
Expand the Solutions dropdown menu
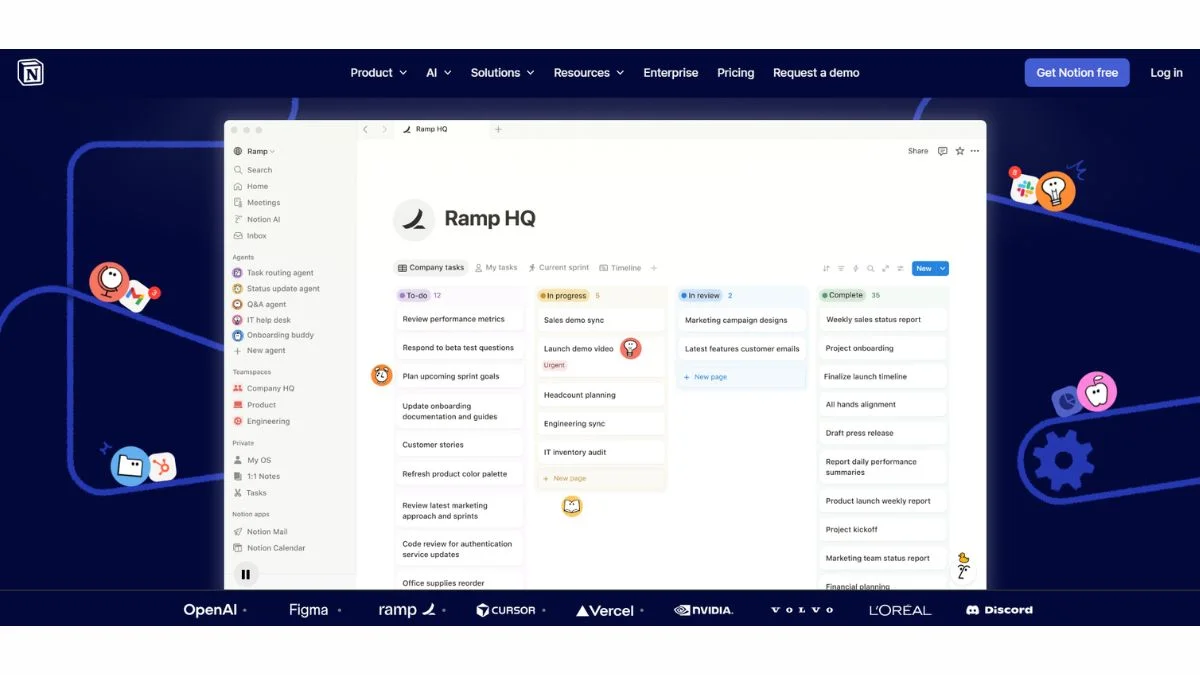(x=502, y=73)
